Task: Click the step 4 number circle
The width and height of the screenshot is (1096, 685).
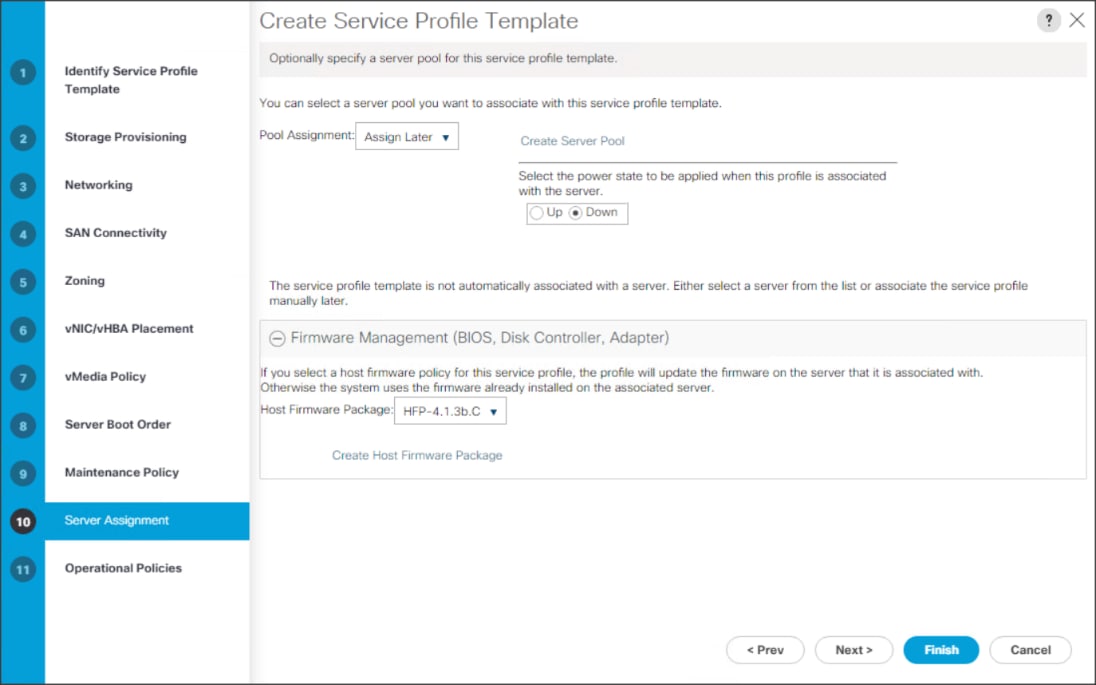Action: coord(22,234)
